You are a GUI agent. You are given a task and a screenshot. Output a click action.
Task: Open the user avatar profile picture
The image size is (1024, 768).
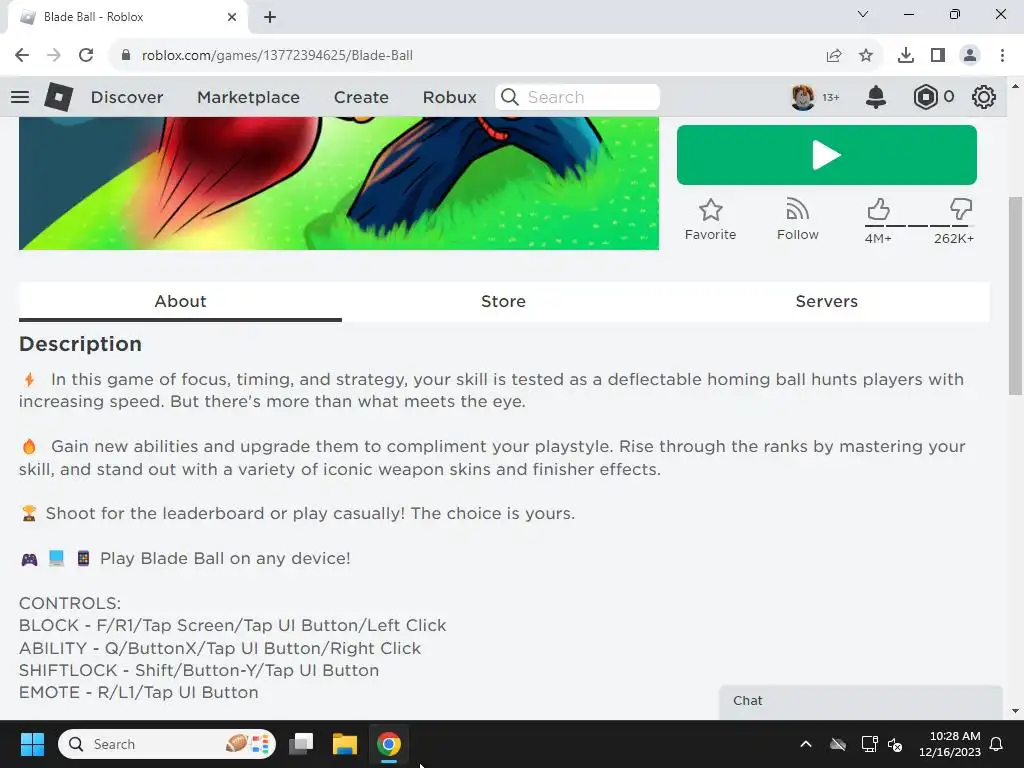803,97
